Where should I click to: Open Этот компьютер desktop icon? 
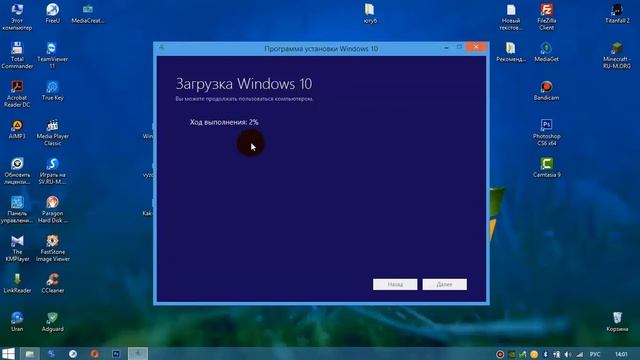coord(17,16)
